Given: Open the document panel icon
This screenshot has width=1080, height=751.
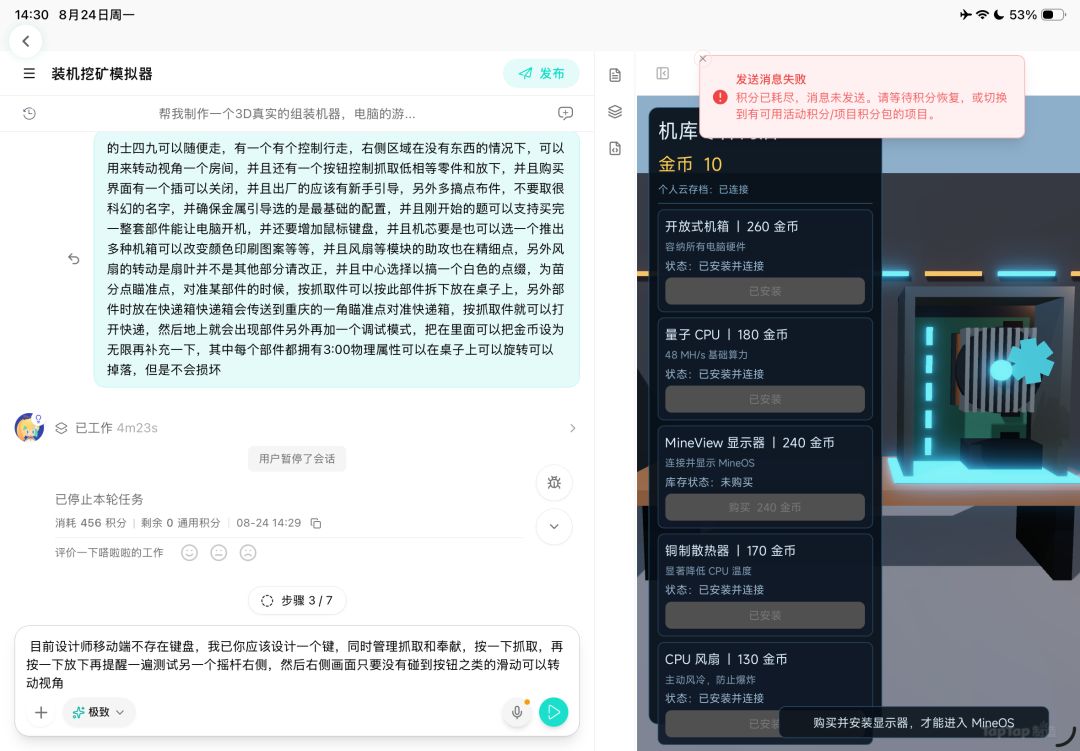Looking at the screenshot, I should coord(615,75).
